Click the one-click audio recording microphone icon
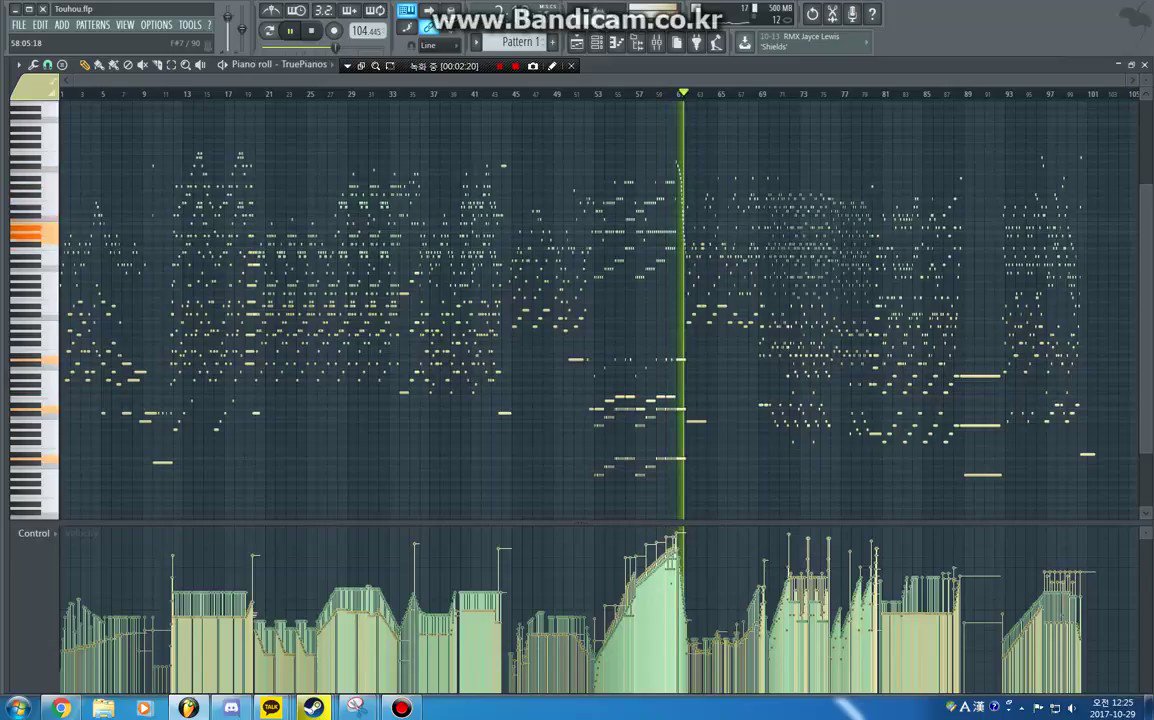The image size is (1154, 720). tap(852, 14)
